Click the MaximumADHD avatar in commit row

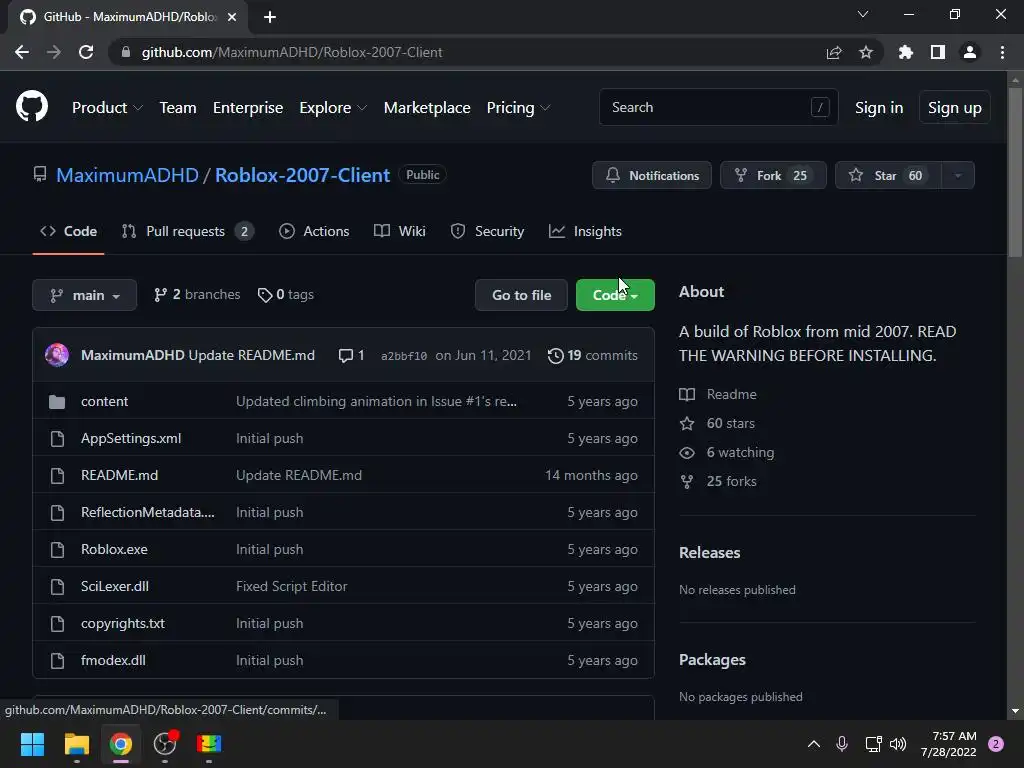tap(57, 355)
